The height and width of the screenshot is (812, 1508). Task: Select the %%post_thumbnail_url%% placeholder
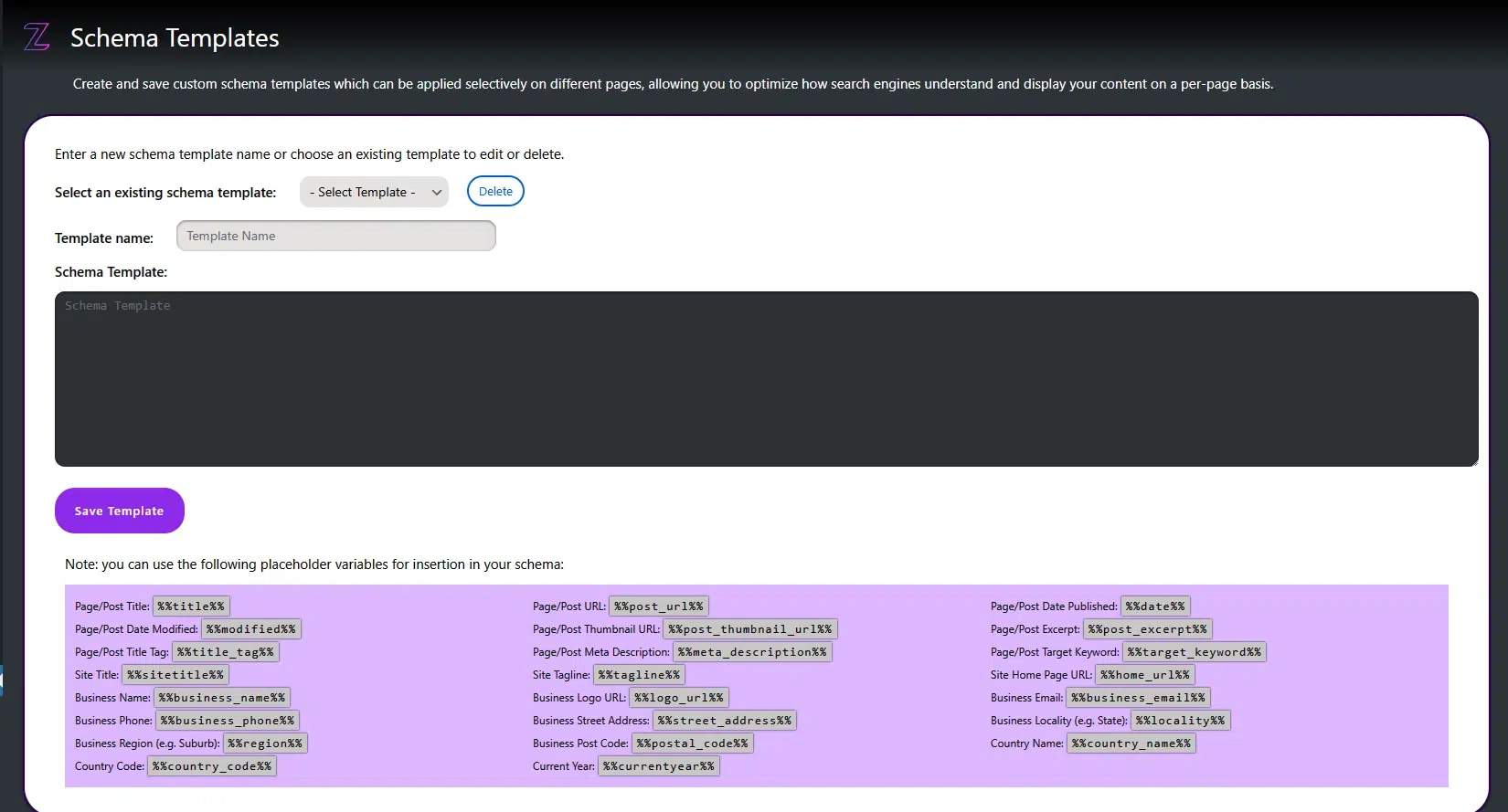coord(750,629)
